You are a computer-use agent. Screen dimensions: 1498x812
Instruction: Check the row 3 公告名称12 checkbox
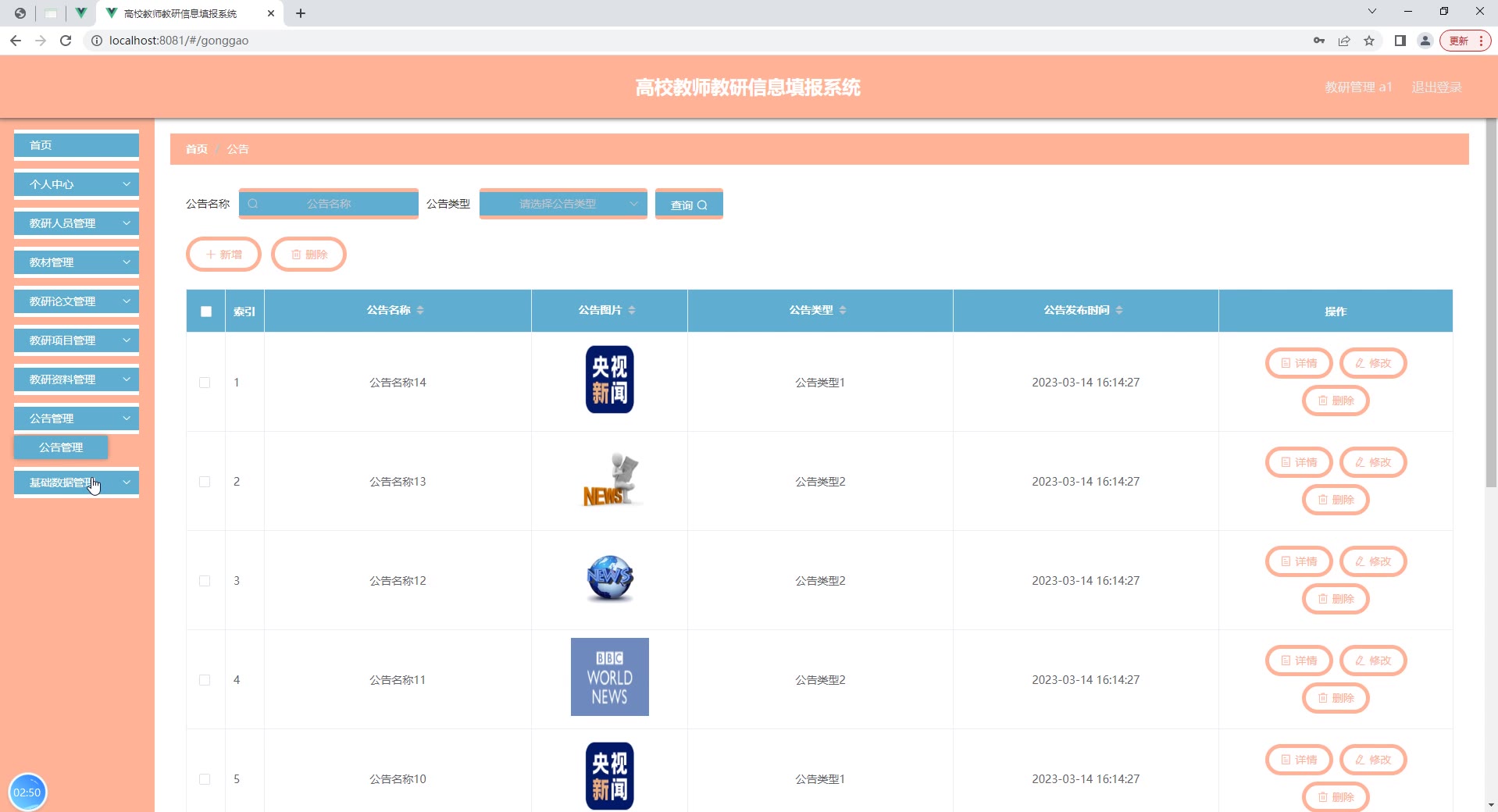click(205, 581)
